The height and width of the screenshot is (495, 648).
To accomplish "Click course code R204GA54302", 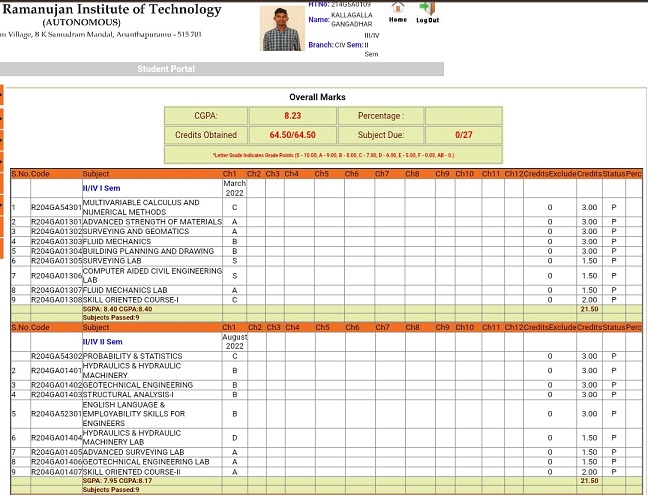I will pyautogui.click(x=57, y=356).
